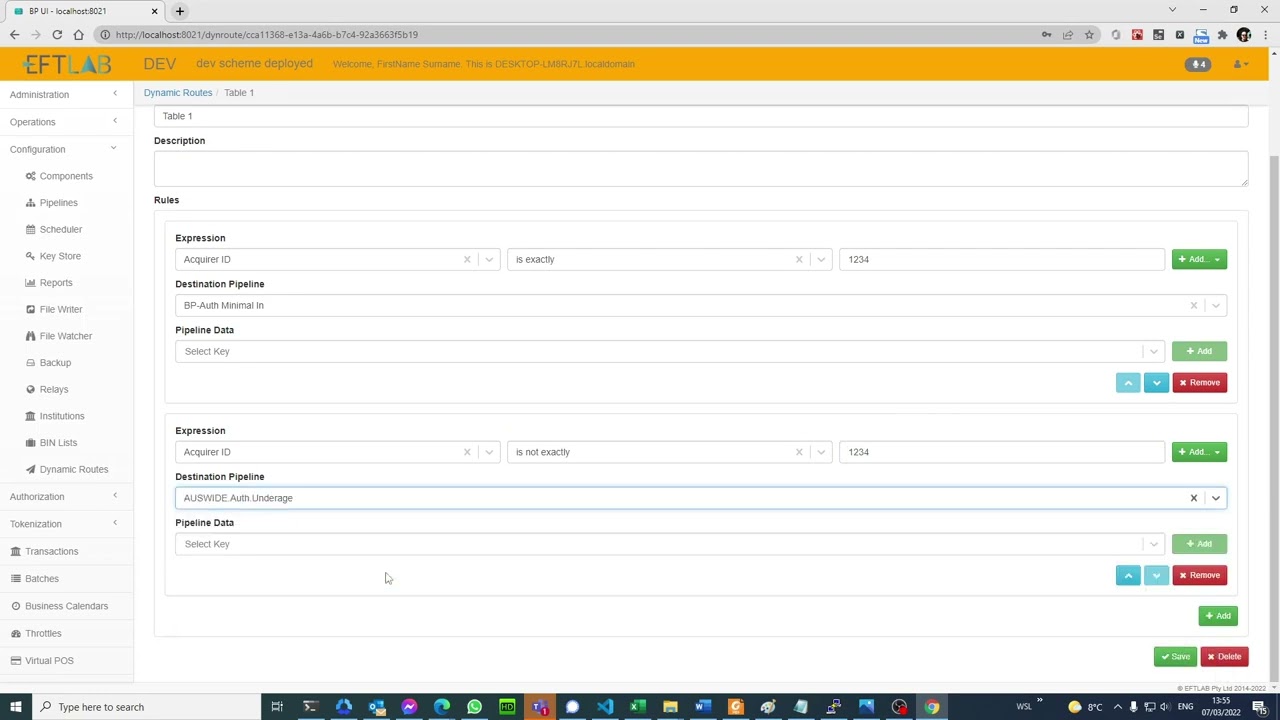Add a new rule with the Add button

[1218, 616]
